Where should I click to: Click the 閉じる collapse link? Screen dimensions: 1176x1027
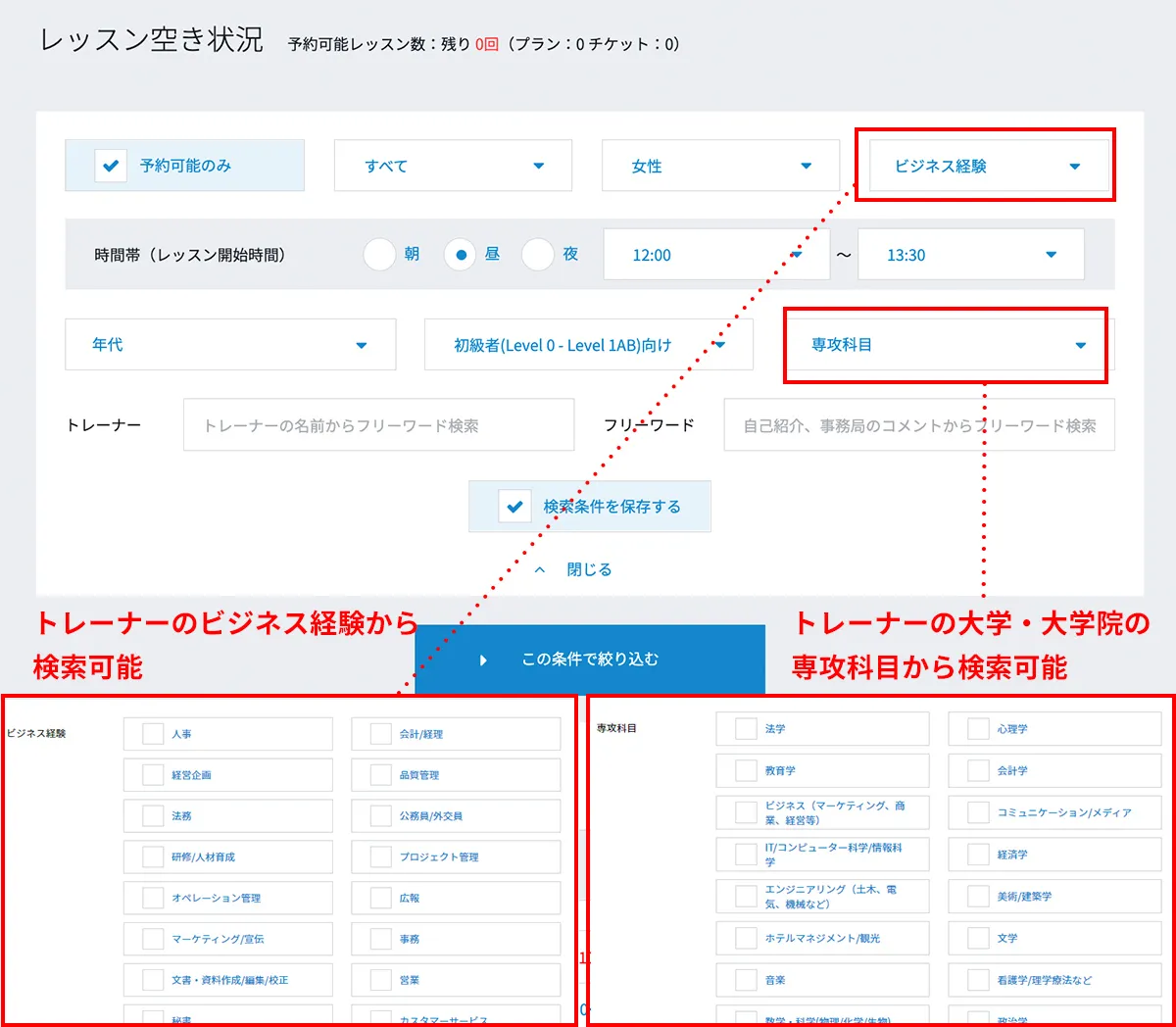pos(588,569)
